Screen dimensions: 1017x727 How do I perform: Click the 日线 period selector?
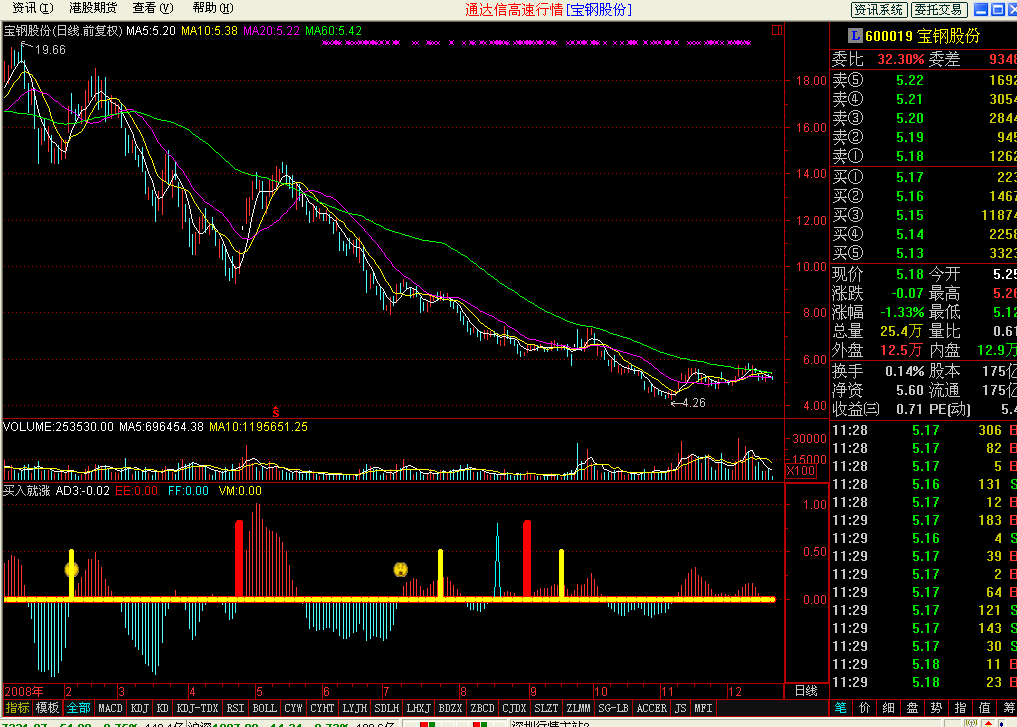pyautogui.click(x=806, y=691)
